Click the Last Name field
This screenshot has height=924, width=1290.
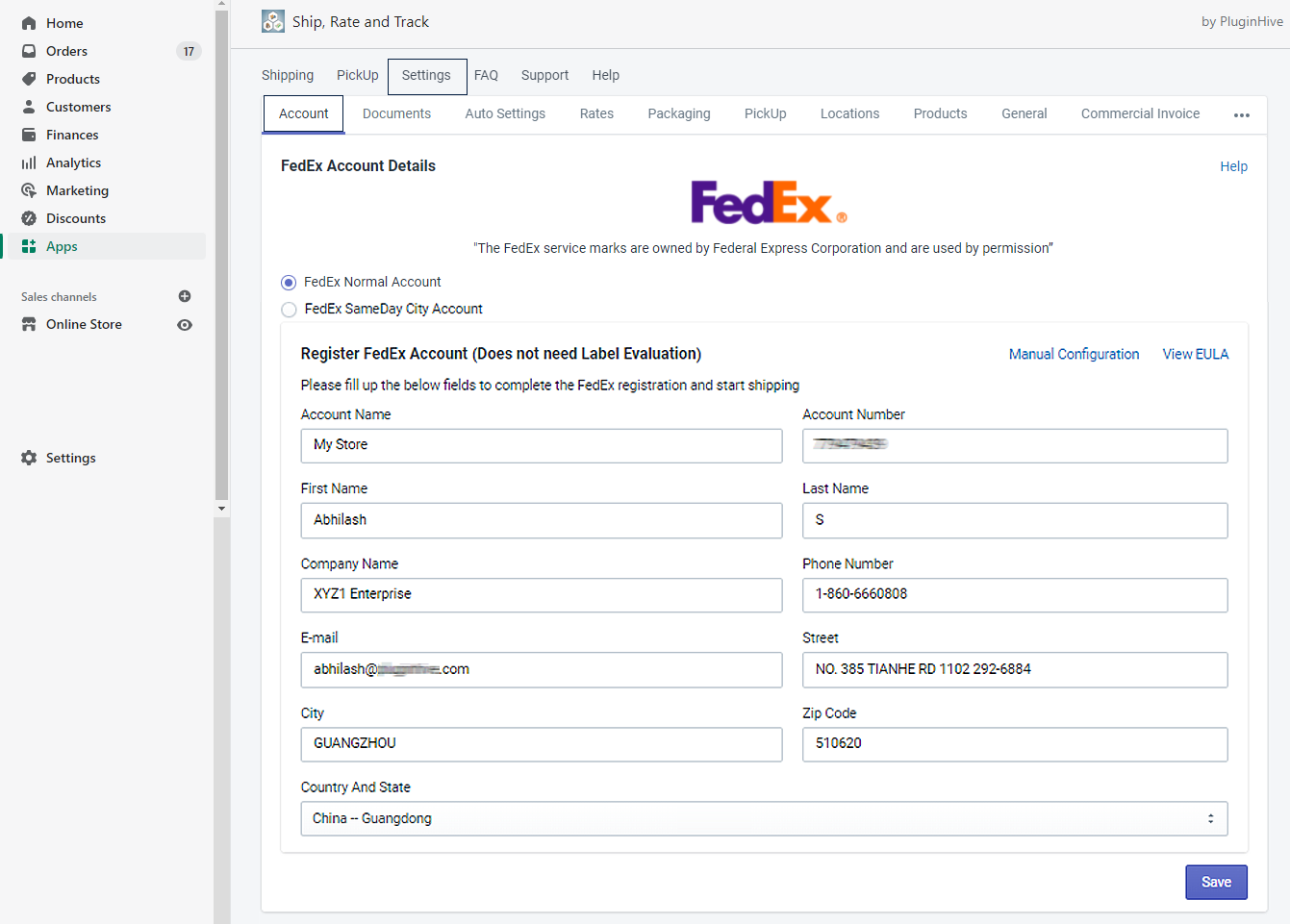click(1015, 520)
